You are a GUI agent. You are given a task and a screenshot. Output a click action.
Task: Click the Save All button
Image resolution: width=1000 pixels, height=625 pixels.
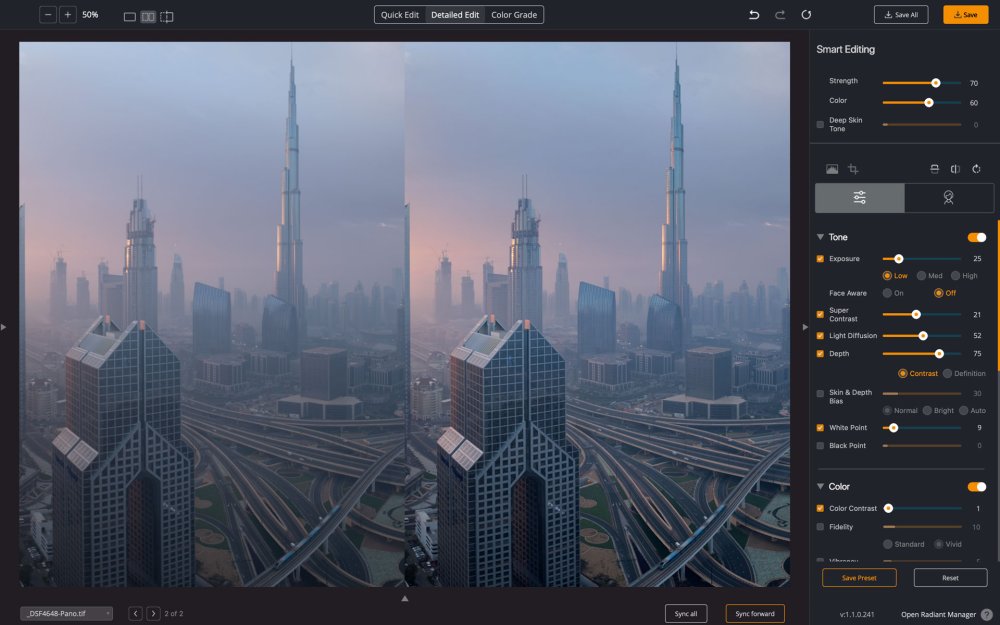coord(901,15)
